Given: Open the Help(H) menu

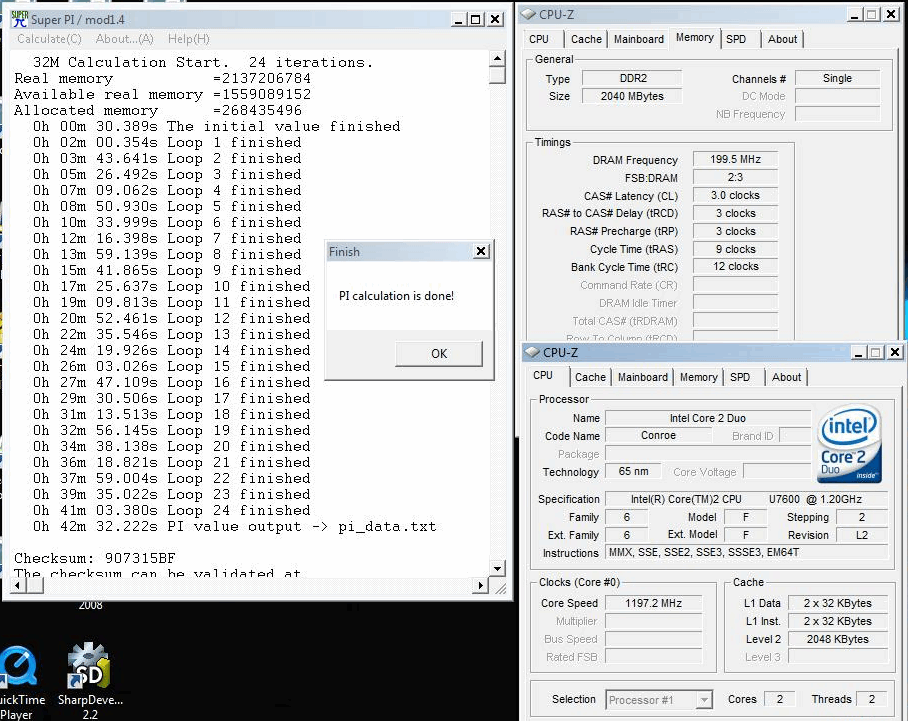Looking at the screenshot, I should pyautogui.click(x=189, y=39).
